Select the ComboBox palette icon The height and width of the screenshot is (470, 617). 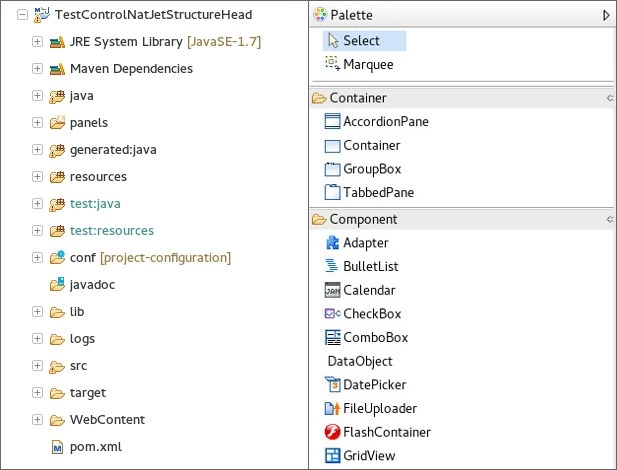(x=332, y=337)
